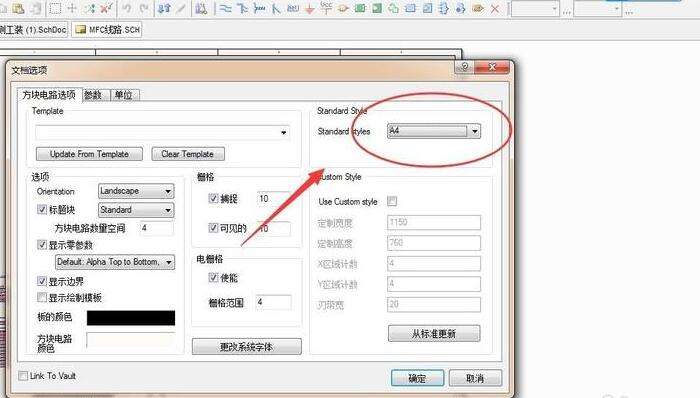Image resolution: width=700 pixels, height=398 pixels.
Task: Click the 方块电路数量空间 input field
Action: (x=157, y=228)
